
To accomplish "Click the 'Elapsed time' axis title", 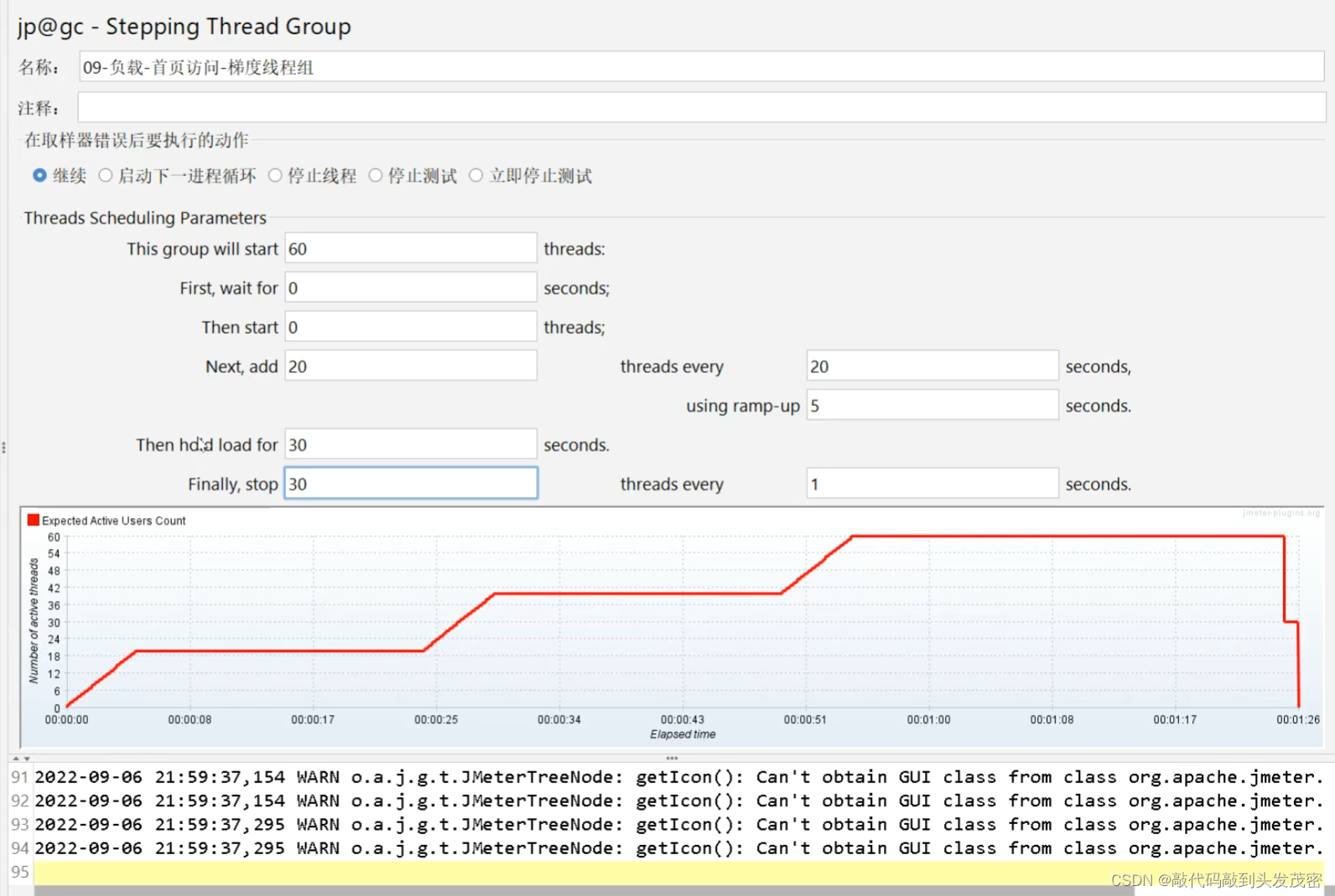I will [683, 734].
